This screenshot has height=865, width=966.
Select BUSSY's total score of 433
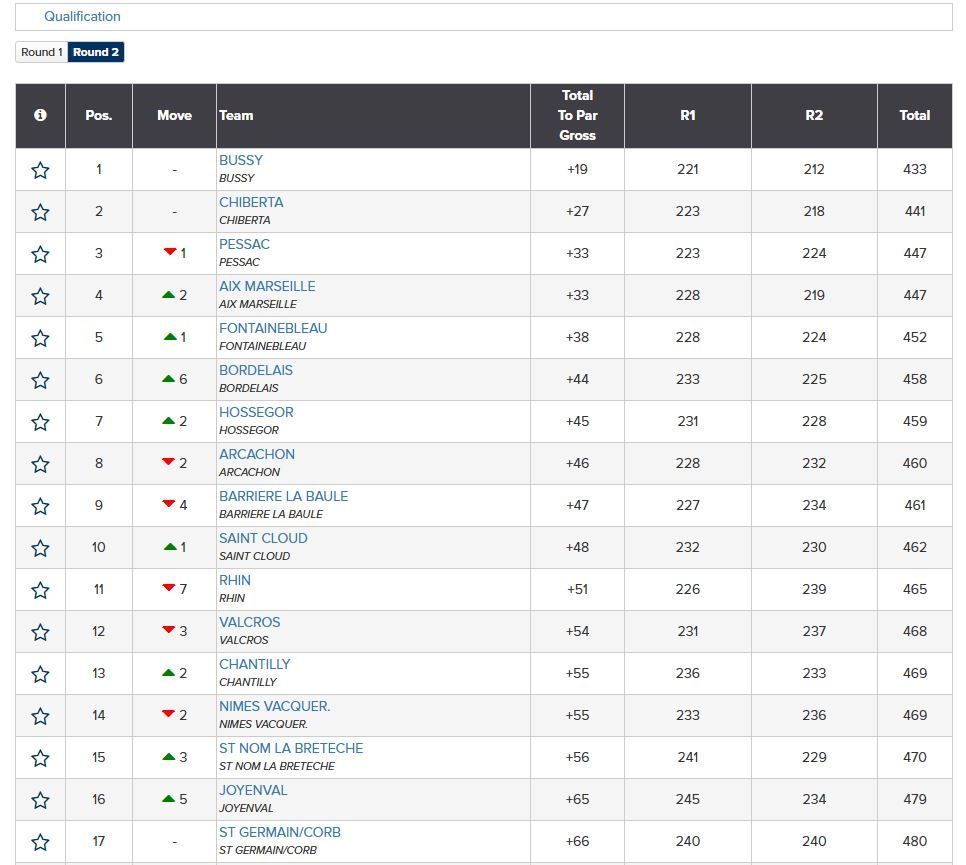(x=915, y=169)
